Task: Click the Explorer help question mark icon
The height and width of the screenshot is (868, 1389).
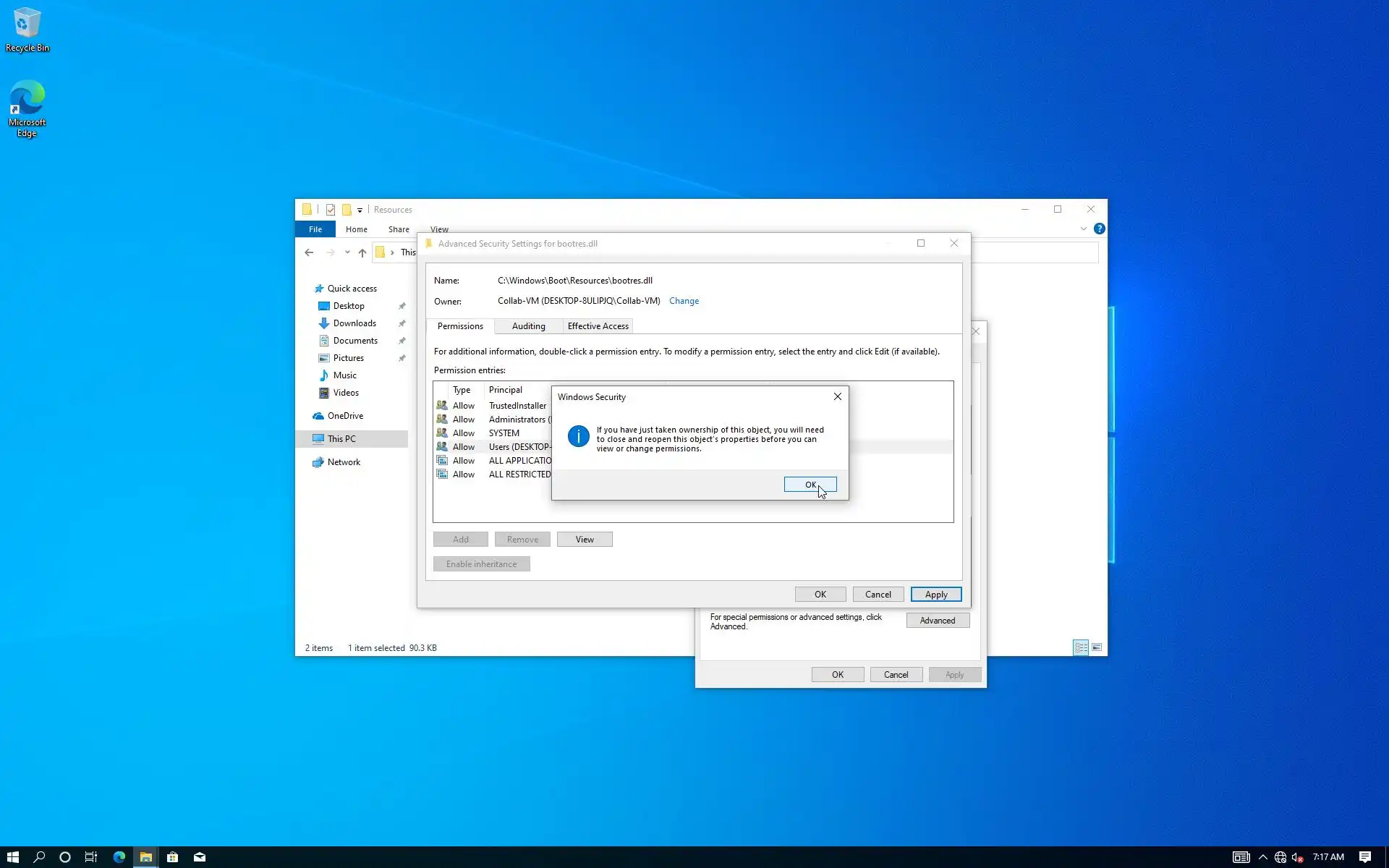Action: 1099,229
